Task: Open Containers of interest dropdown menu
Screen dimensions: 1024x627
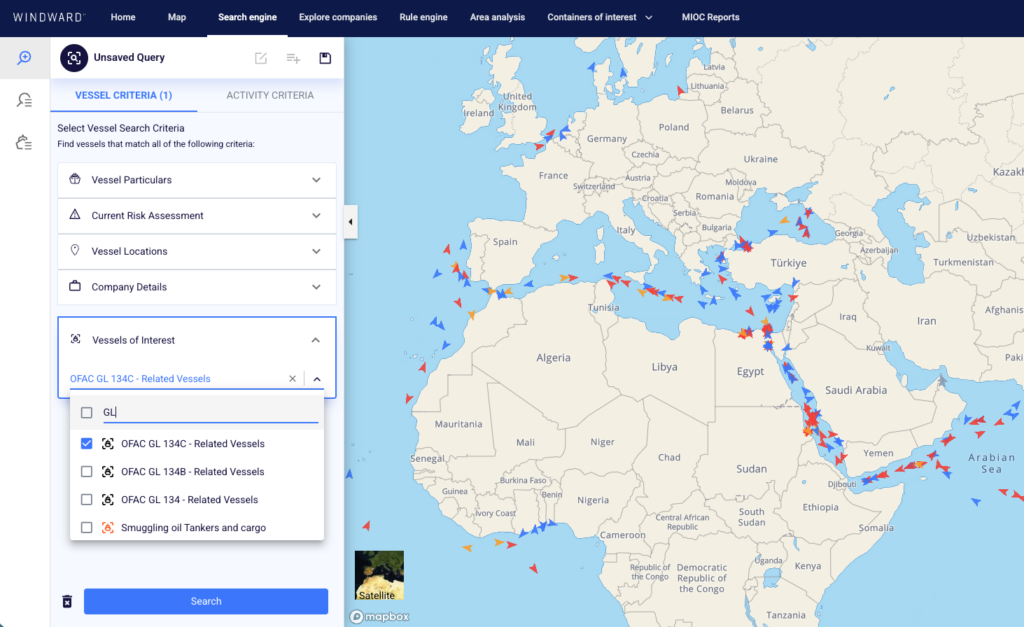Action: pos(600,17)
